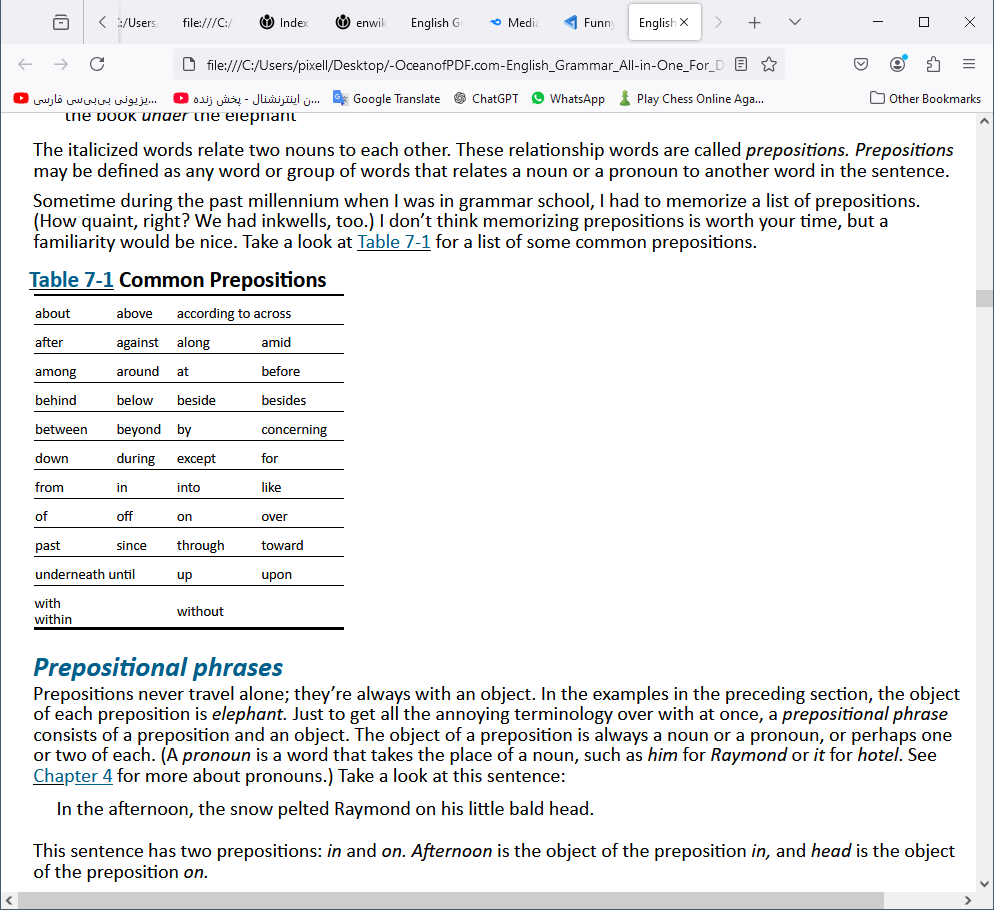The height and width of the screenshot is (910, 994).
Task: Click the table cell 'during'
Action: coord(136,458)
